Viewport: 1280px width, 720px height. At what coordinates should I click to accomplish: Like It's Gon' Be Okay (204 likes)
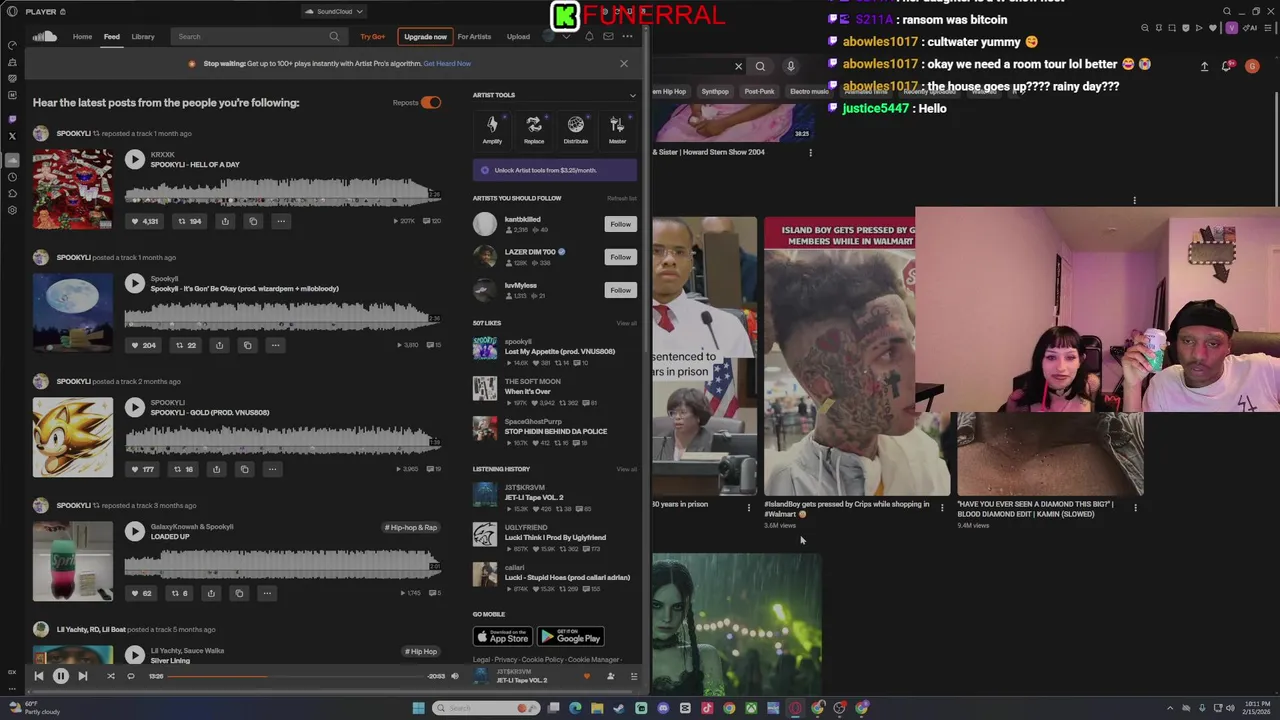coord(143,345)
